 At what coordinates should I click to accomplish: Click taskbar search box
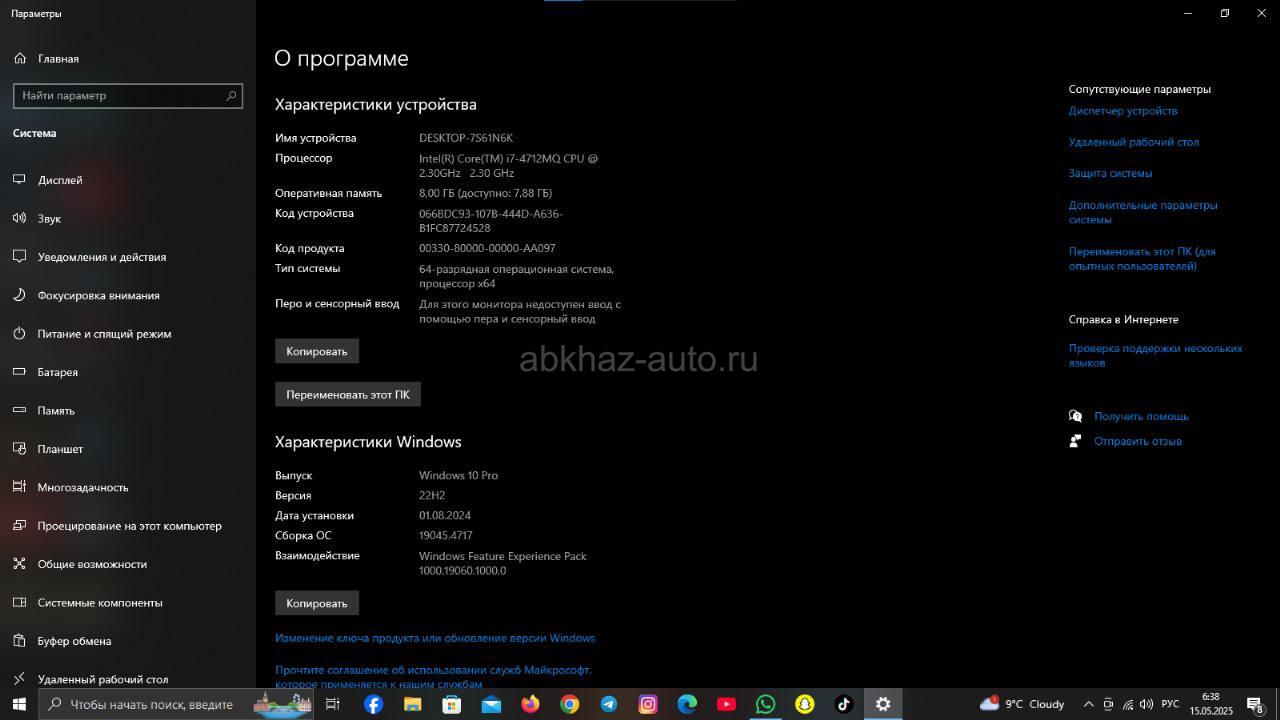tap(176, 704)
